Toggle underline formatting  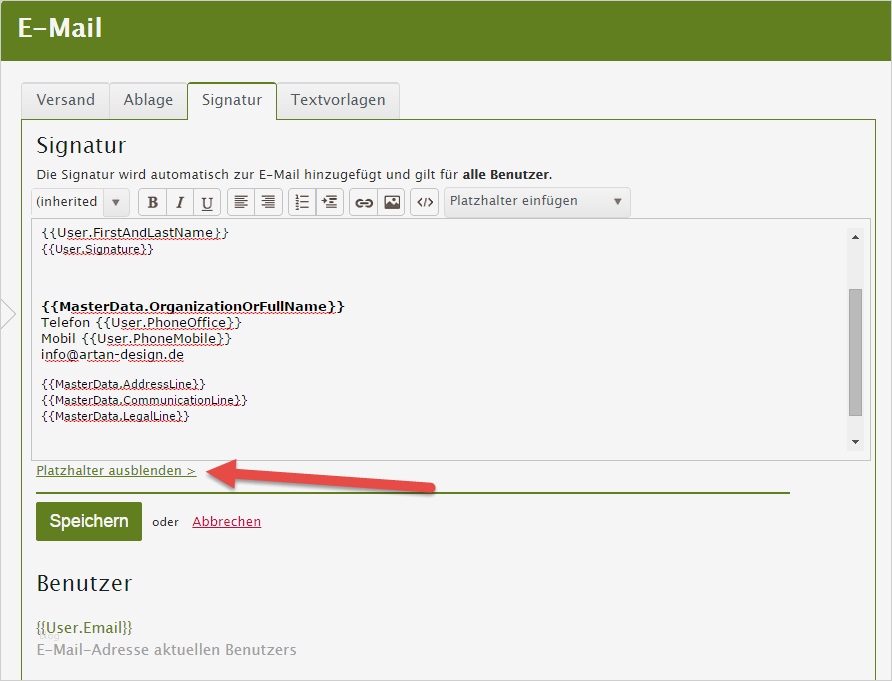[x=207, y=202]
